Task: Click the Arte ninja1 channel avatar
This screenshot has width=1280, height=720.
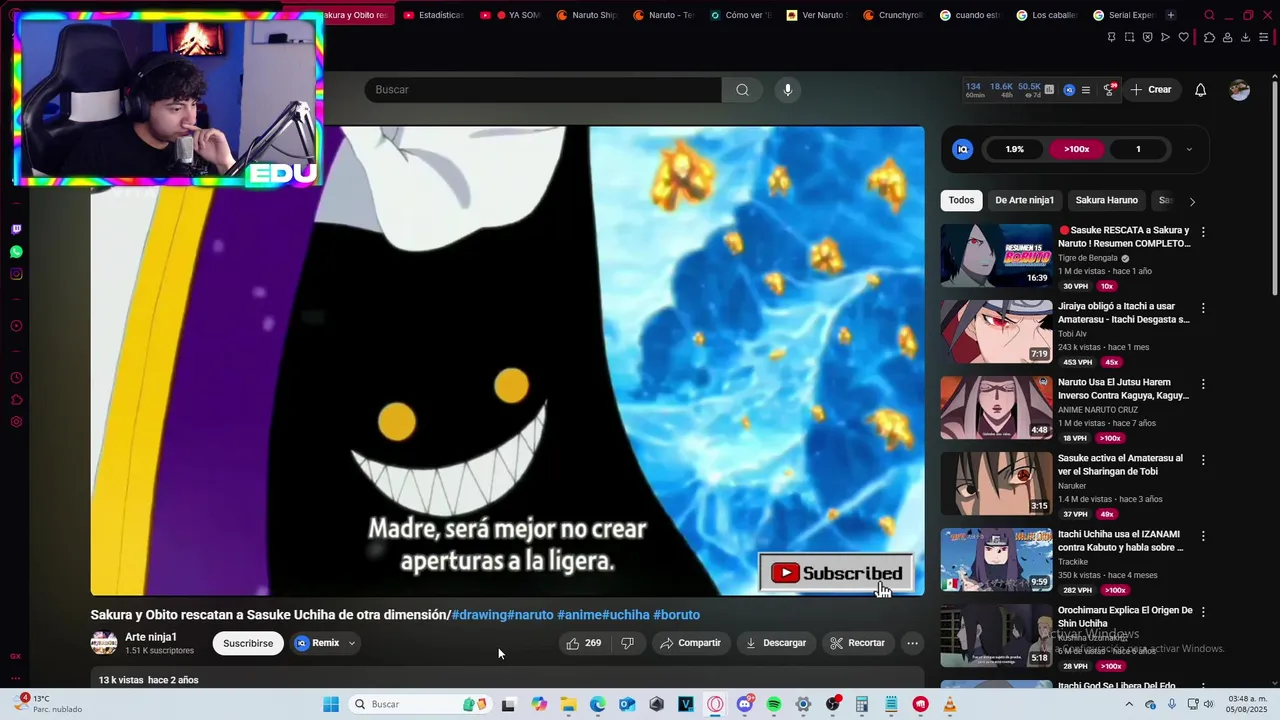Action: (x=104, y=643)
